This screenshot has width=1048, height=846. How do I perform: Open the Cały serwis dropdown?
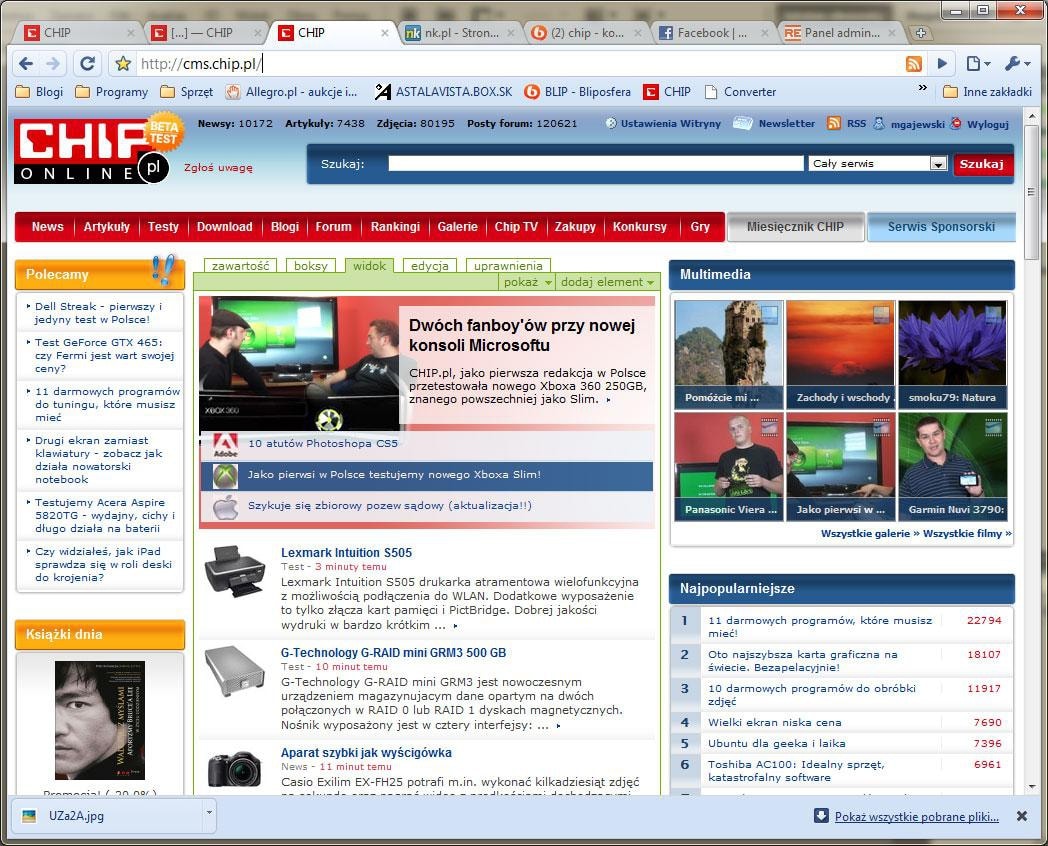point(878,164)
